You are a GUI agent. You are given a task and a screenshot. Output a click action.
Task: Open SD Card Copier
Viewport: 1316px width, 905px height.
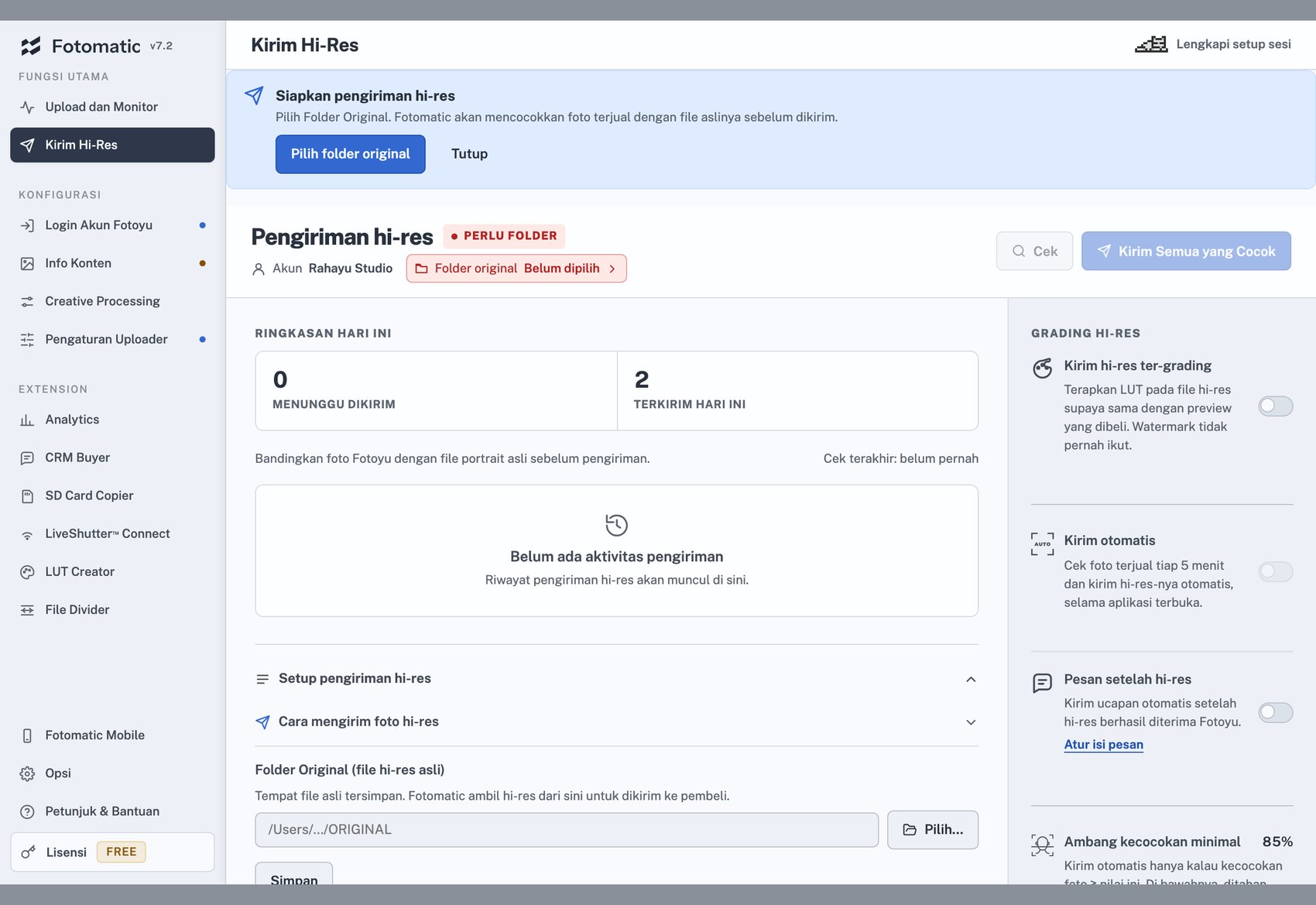112,495
